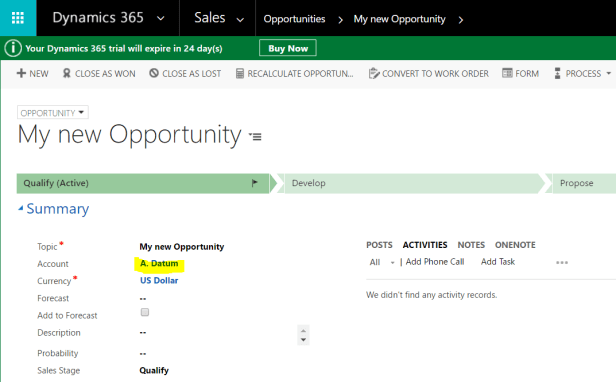Image resolution: width=616 pixels, height=382 pixels.
Task: Click 'We didn't find any activity records' text
Action: [x=431, y=295]
